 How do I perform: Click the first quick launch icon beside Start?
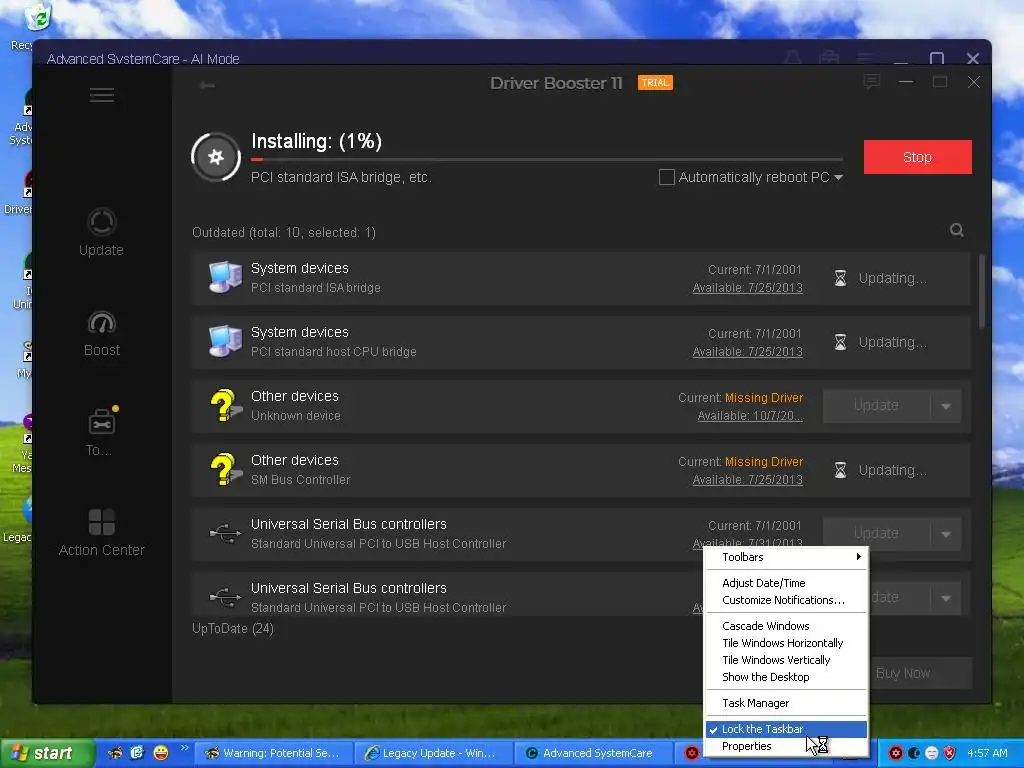point(114,752)
